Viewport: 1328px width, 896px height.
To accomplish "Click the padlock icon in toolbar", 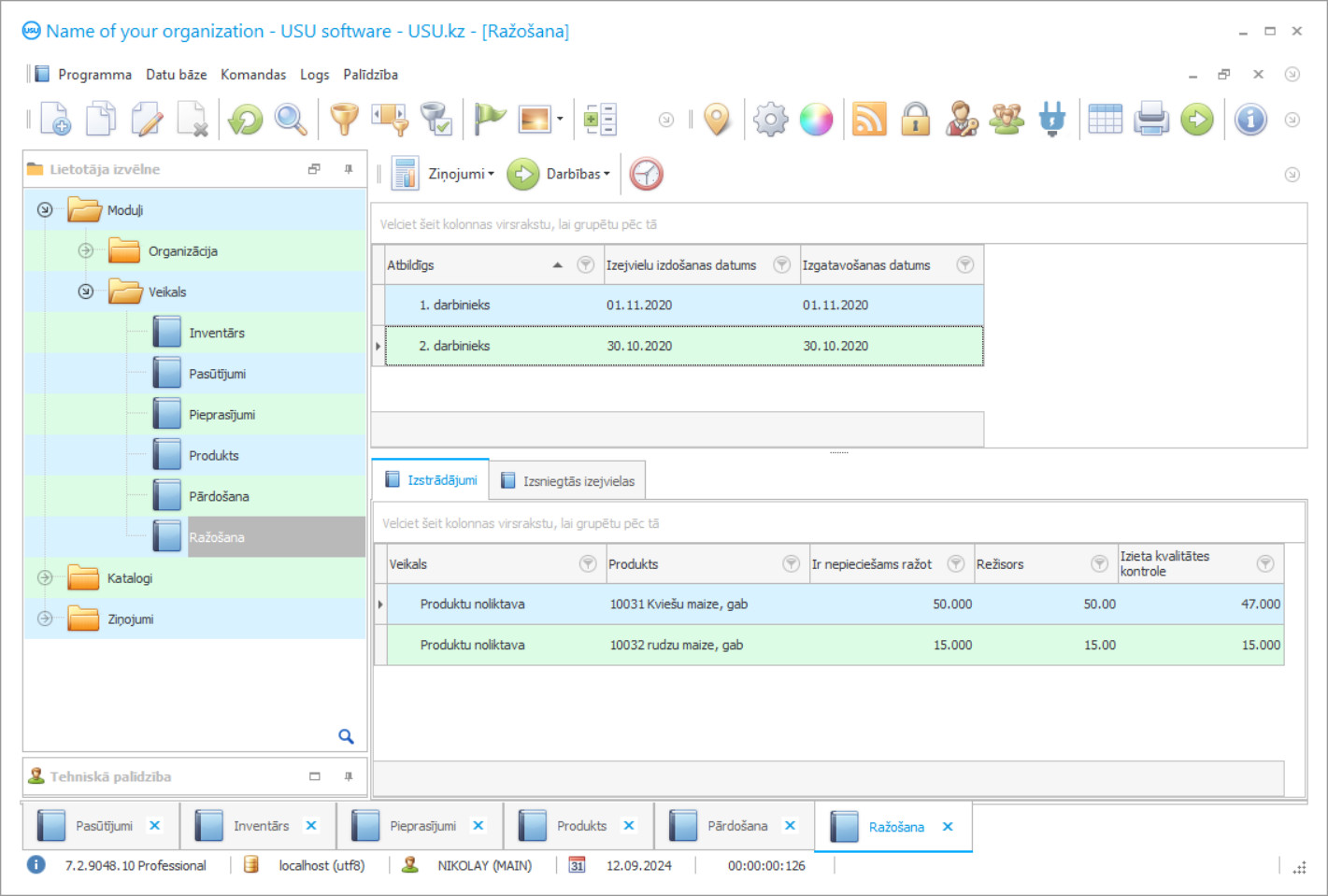I will [915, 120].
